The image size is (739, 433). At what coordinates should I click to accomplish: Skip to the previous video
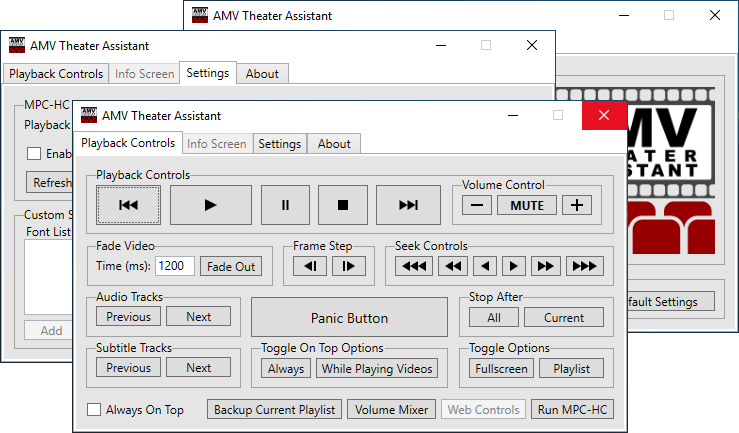[127, 205]
